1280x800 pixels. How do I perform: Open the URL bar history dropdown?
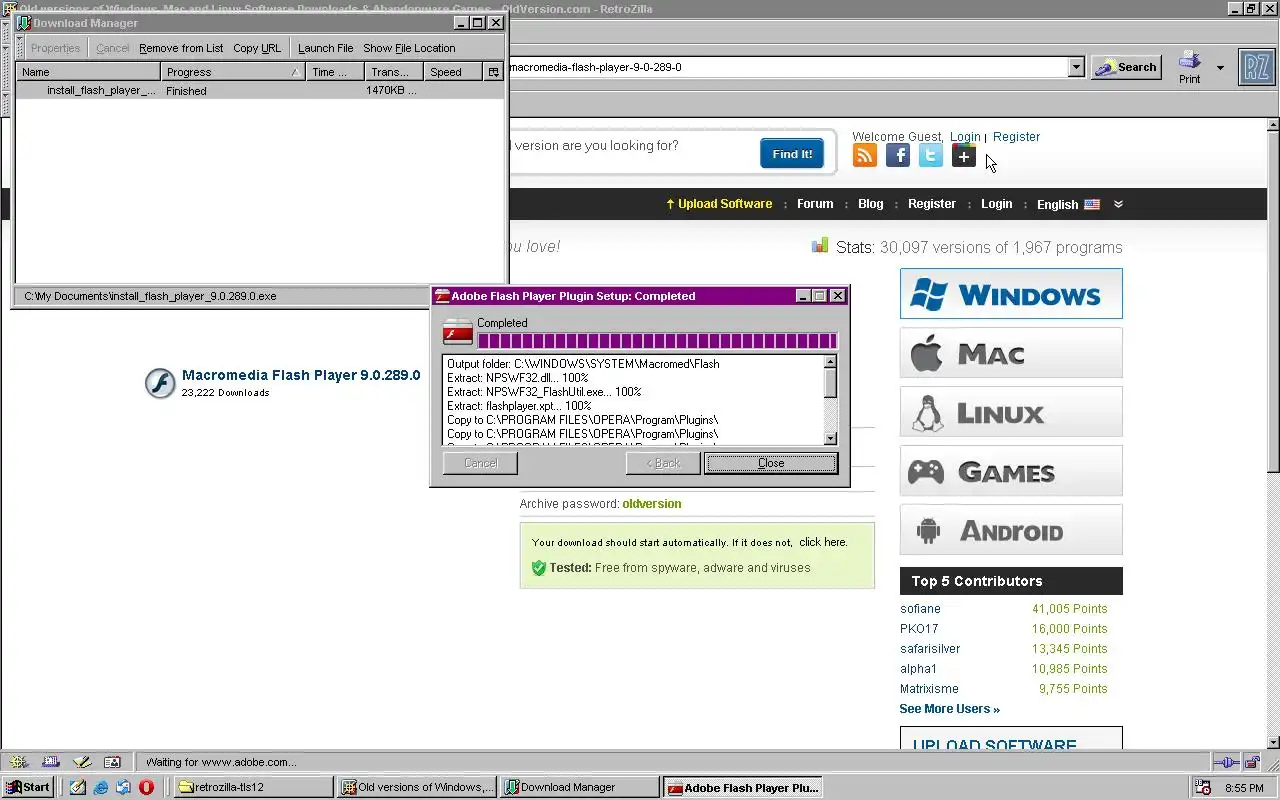pos(1076,67)
